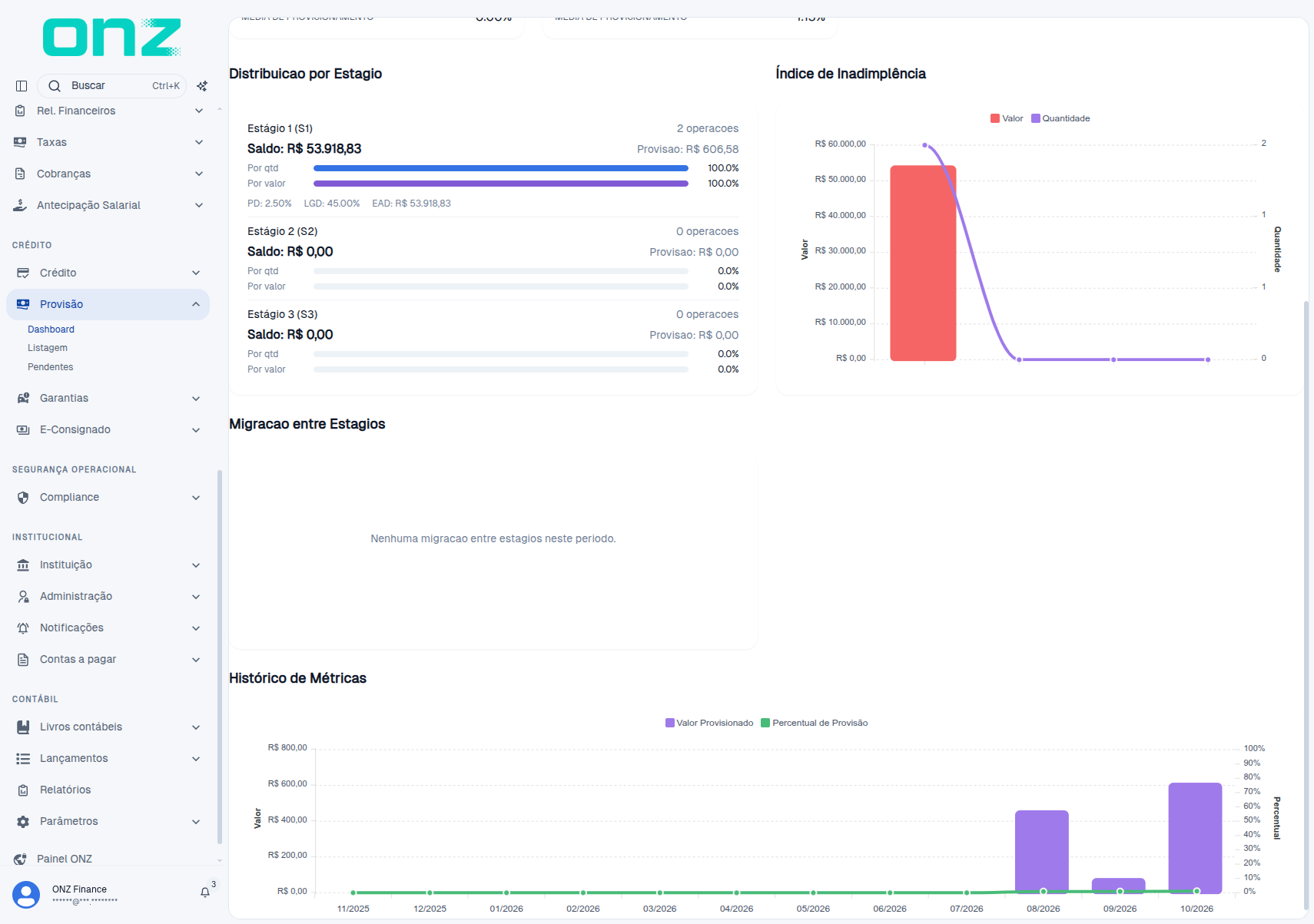Click the ONZ Finance user avatar
Image resolution: width=1314 pixels, height=924 pixels.
[x=26, y=895]
